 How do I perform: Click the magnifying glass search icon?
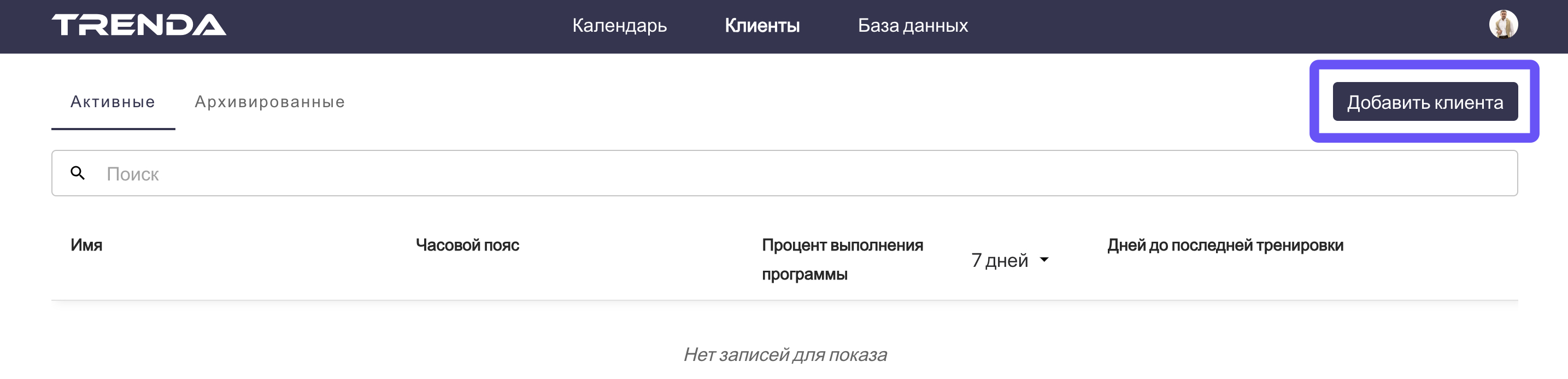[77, 173]
